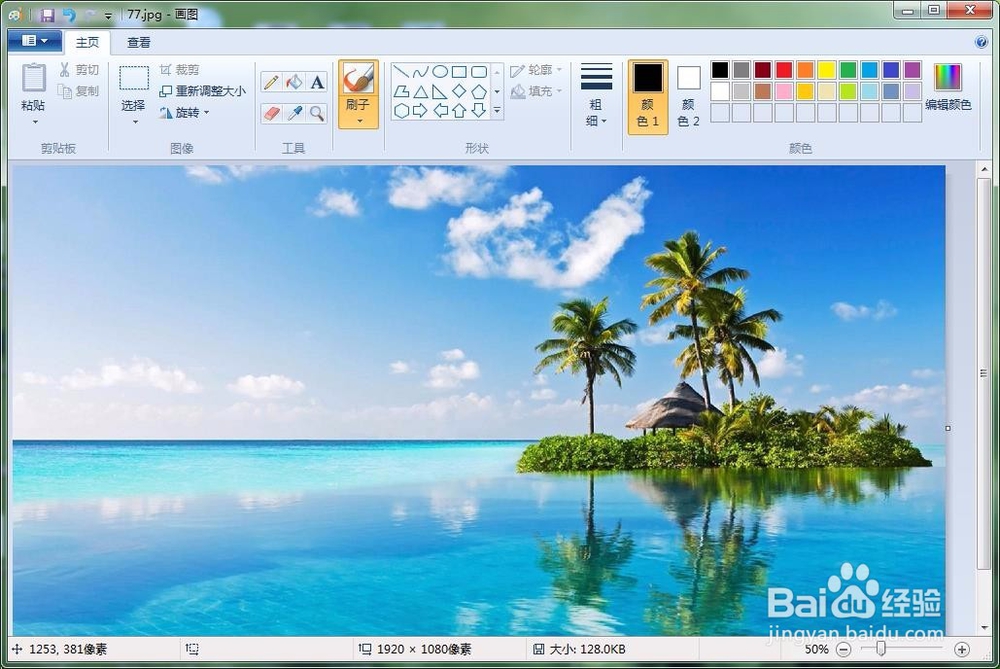1000x669 pixels.
Task: Select the Magnifier tool
Action: tap(317, 114)
